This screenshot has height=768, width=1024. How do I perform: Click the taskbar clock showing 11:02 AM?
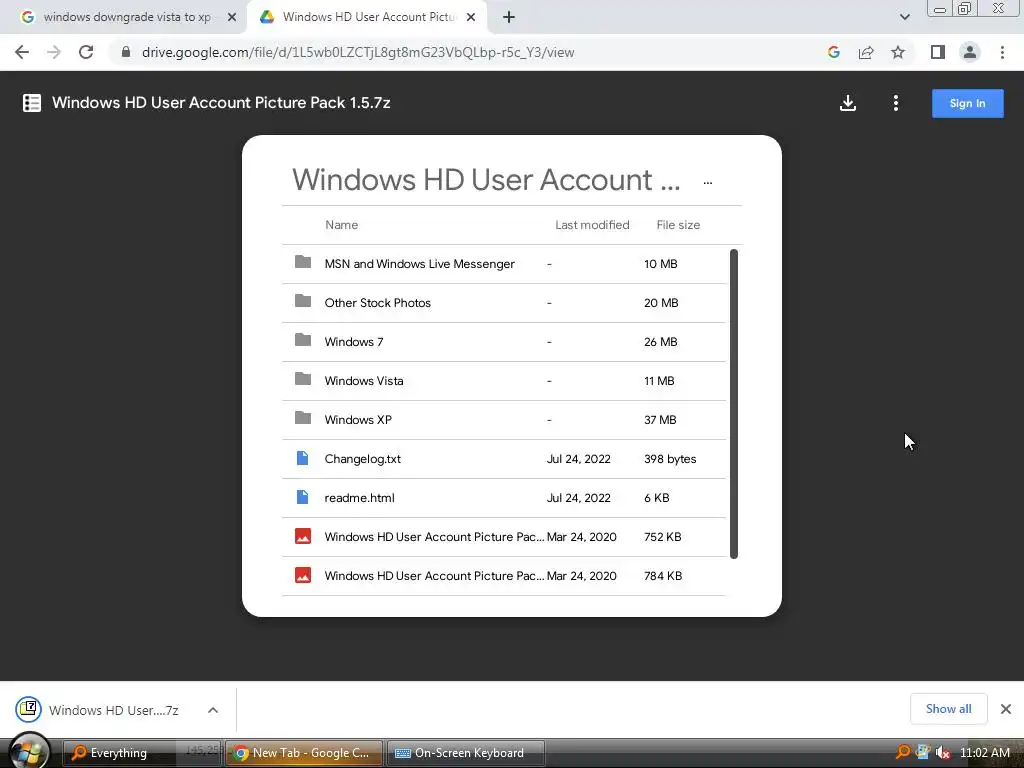985,752
